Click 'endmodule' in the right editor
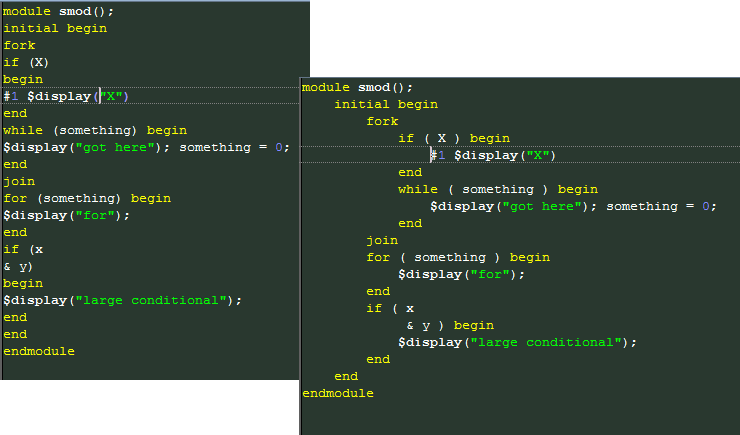Viewport: 740px width, 435px height. 338,393
